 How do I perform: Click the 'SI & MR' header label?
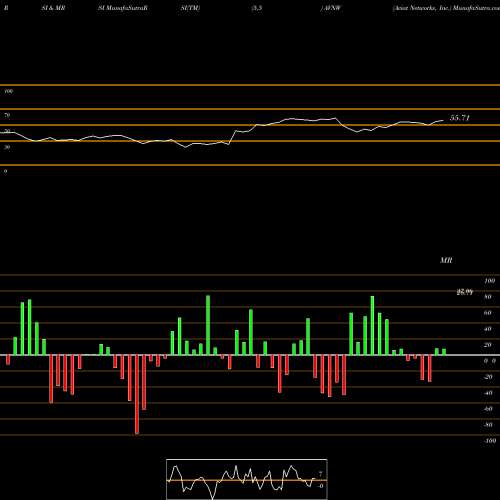click(53, 8)
